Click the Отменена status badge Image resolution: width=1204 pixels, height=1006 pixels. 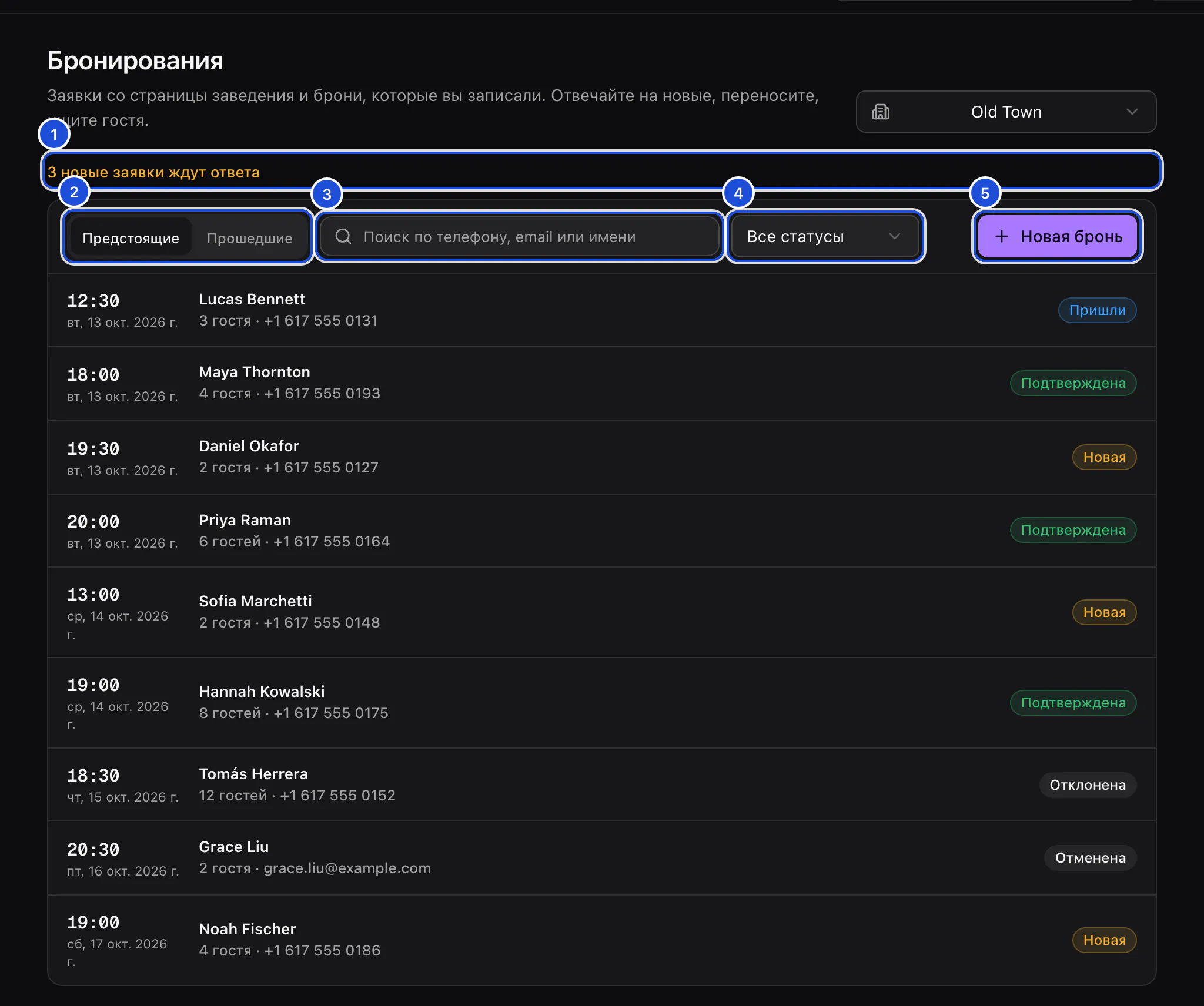[1090, 858]
